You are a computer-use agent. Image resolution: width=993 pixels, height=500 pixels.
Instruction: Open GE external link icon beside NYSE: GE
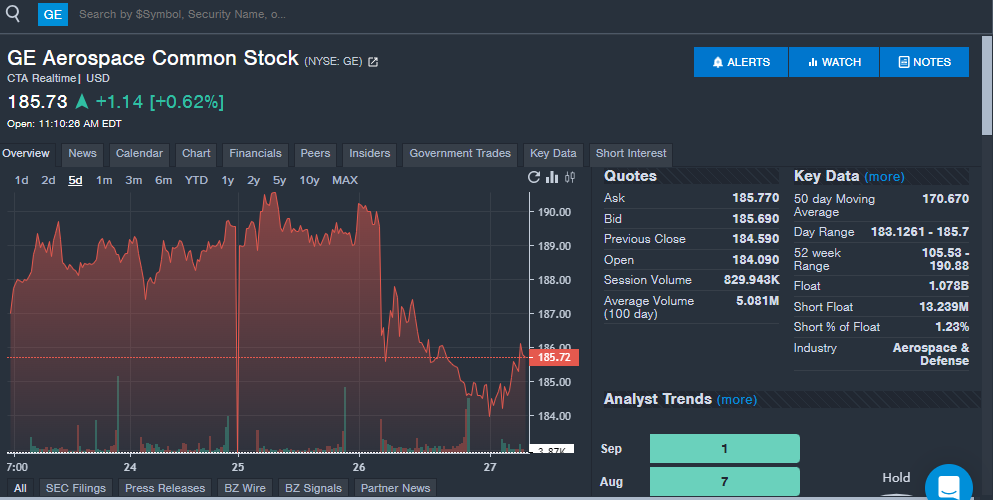pyautogui.click(x=373, y=62)
